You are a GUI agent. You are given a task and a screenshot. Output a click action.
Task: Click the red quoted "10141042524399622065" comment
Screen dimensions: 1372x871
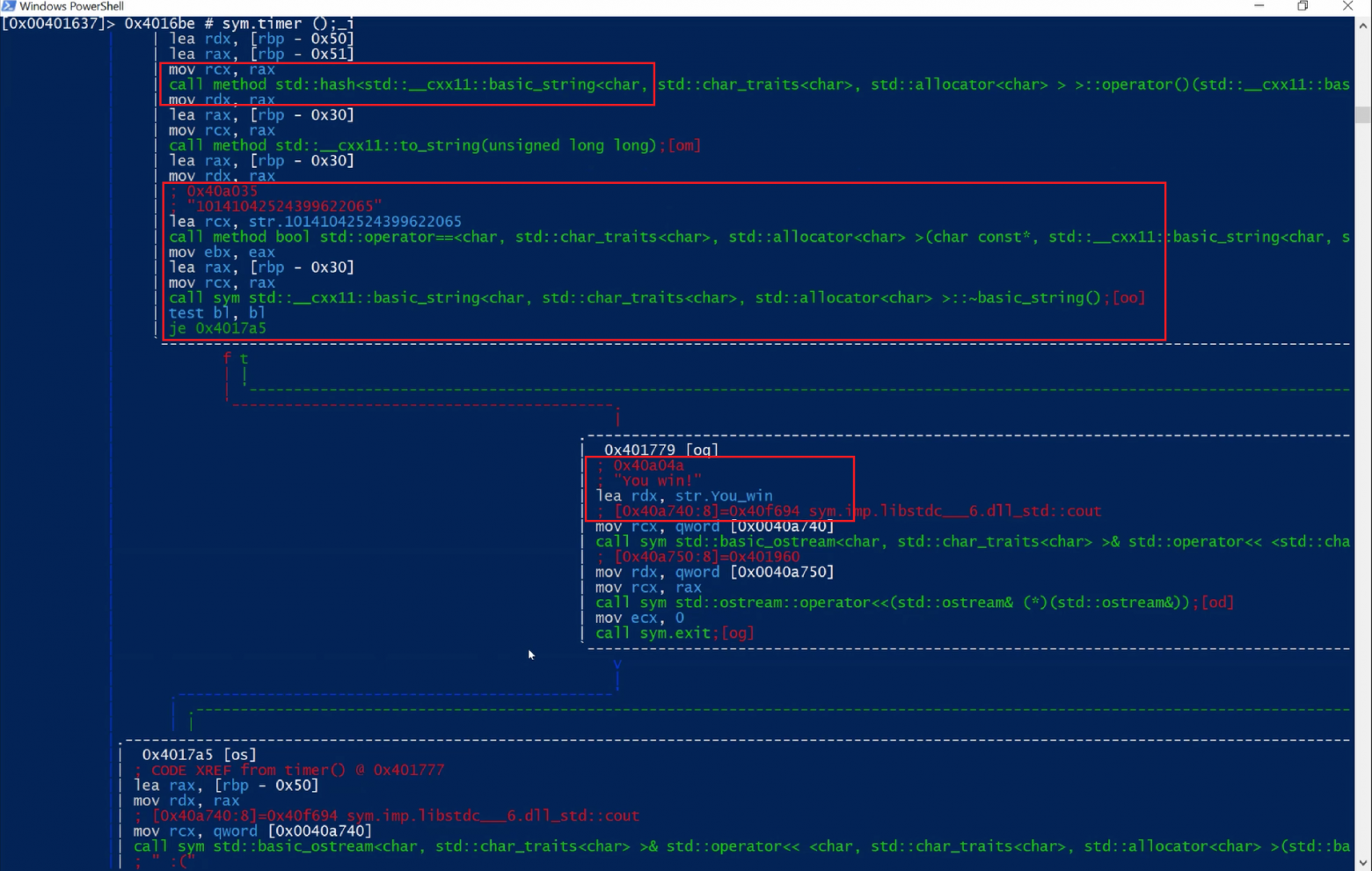point(284,206)
